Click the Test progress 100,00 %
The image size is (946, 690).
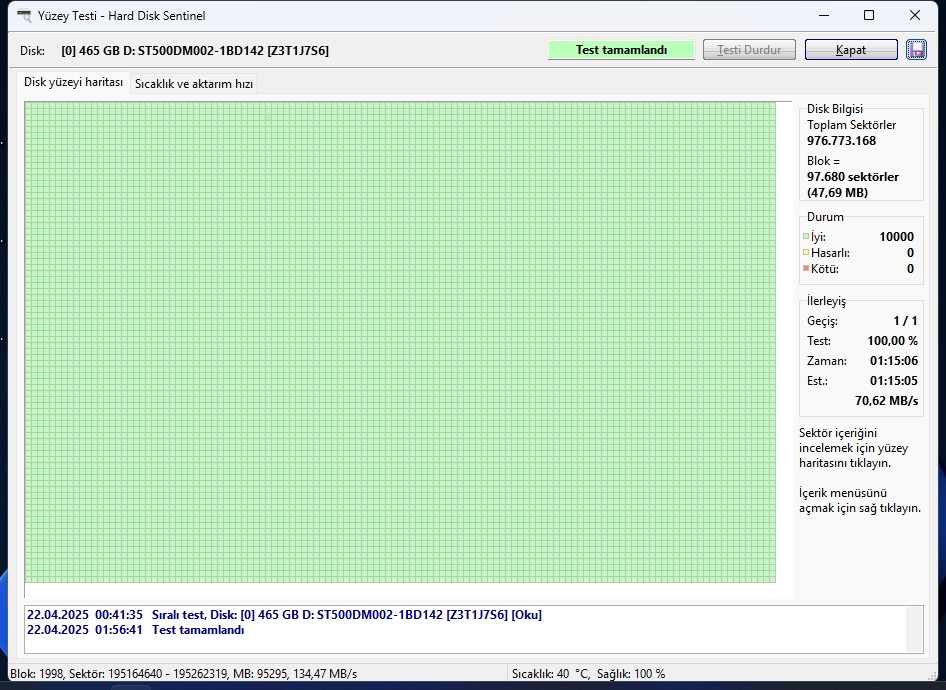pos(892,341)
